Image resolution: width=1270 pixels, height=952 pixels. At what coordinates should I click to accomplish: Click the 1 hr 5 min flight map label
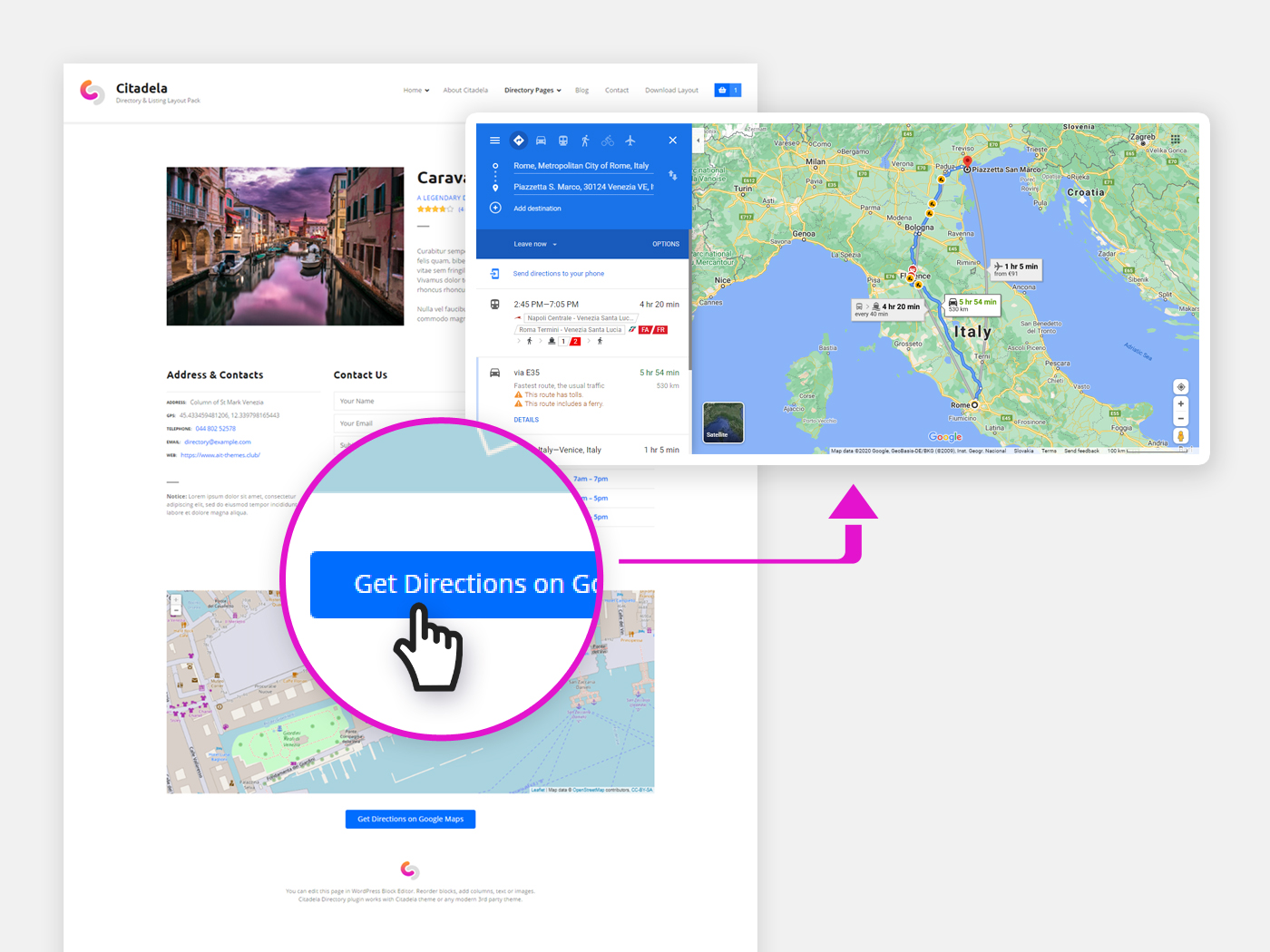coord(1016,269)
